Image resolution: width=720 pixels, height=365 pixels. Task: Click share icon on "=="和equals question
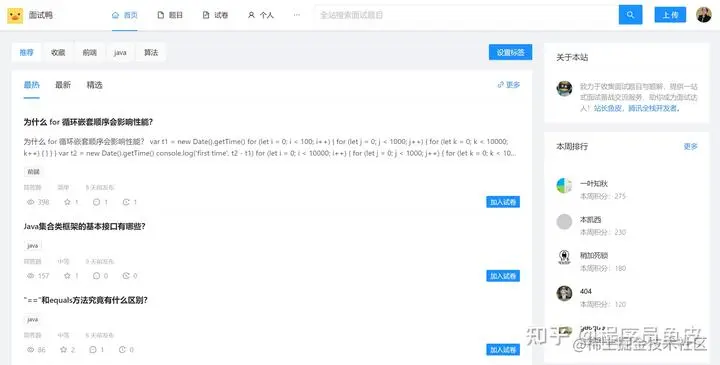pos(123,350)
